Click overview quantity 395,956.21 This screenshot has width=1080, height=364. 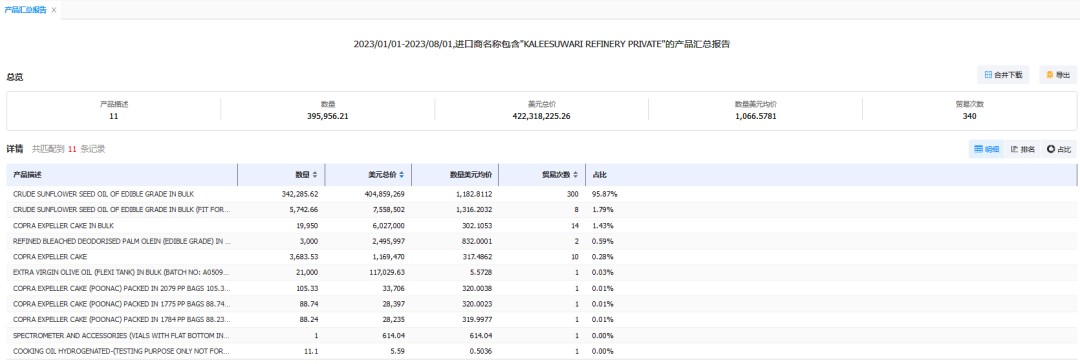[x=328, y=117]
